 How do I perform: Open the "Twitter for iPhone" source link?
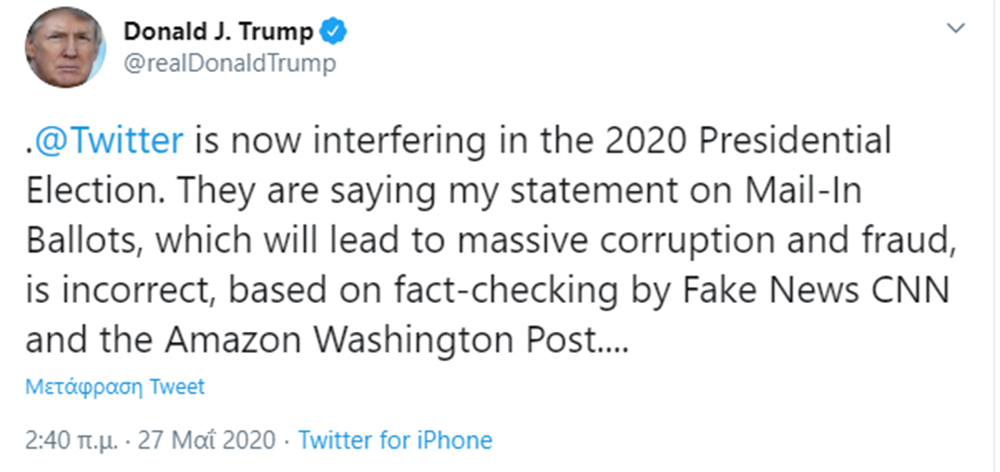(x=396, y=439)
